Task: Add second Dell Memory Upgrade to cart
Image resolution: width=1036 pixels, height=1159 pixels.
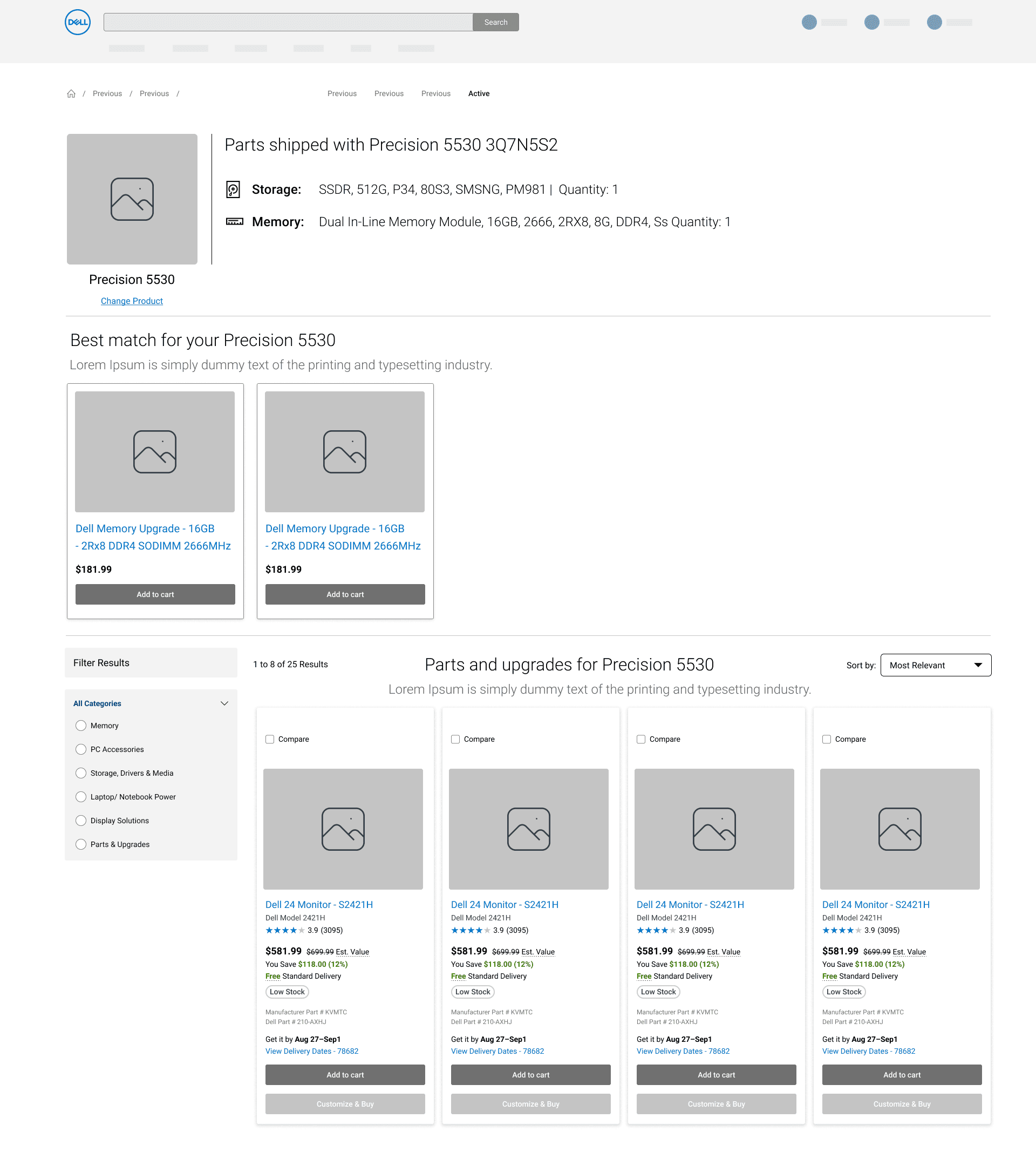Action: tap(345, 594)
